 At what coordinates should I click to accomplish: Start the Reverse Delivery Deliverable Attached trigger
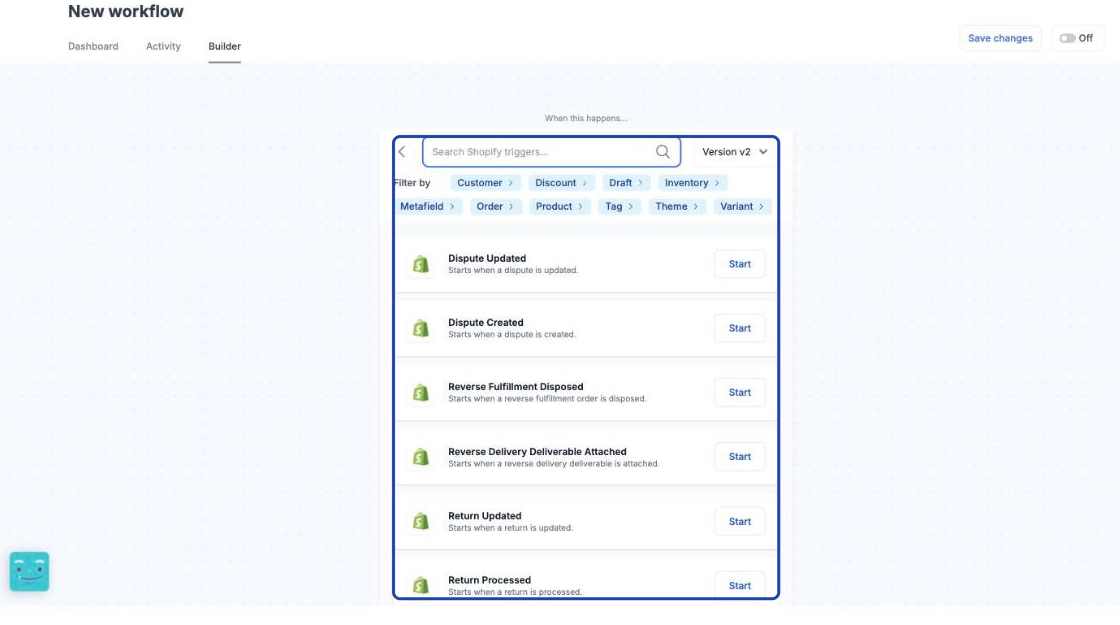click(739, 457)
